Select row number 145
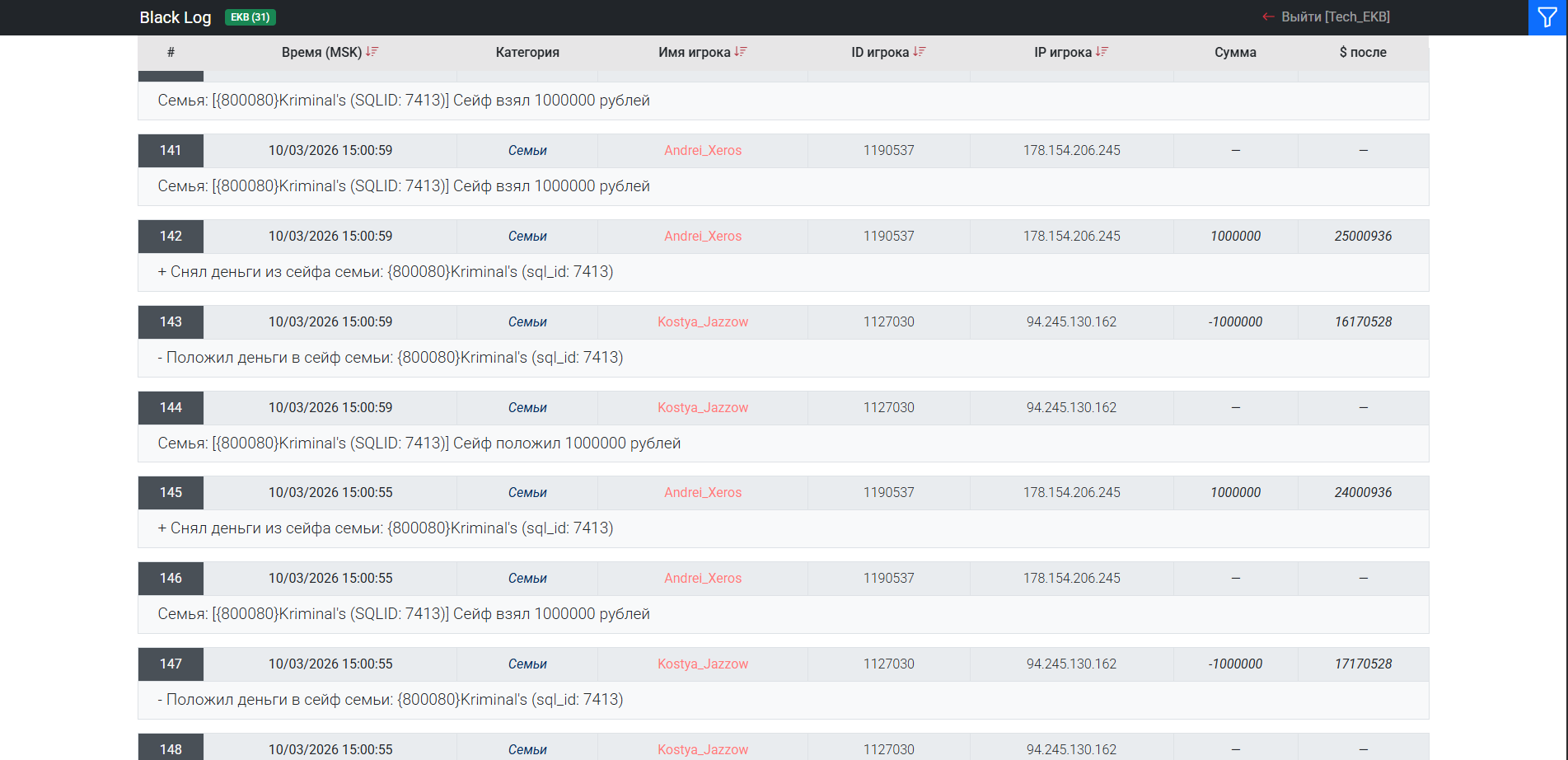This screenshot has height=760, width=1568. pyautogui.click(x=171, y=493)
